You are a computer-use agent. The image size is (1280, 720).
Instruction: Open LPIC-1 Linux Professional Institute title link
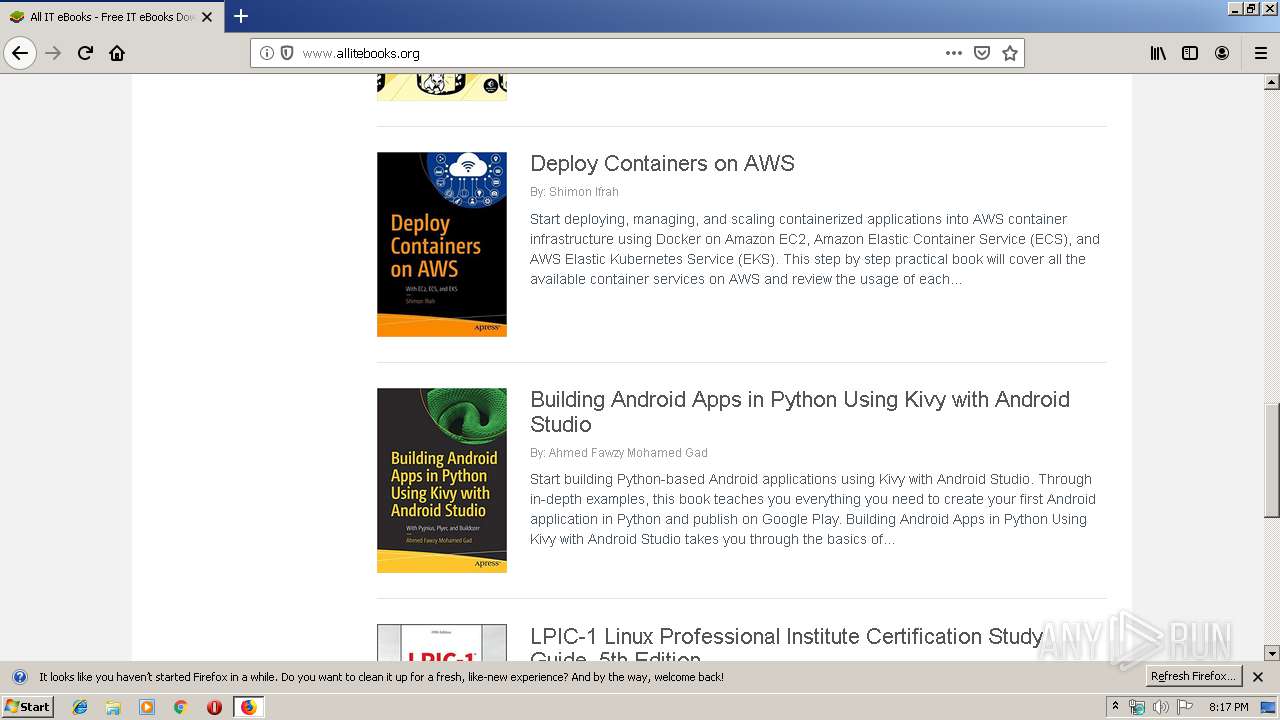[787, 643]
